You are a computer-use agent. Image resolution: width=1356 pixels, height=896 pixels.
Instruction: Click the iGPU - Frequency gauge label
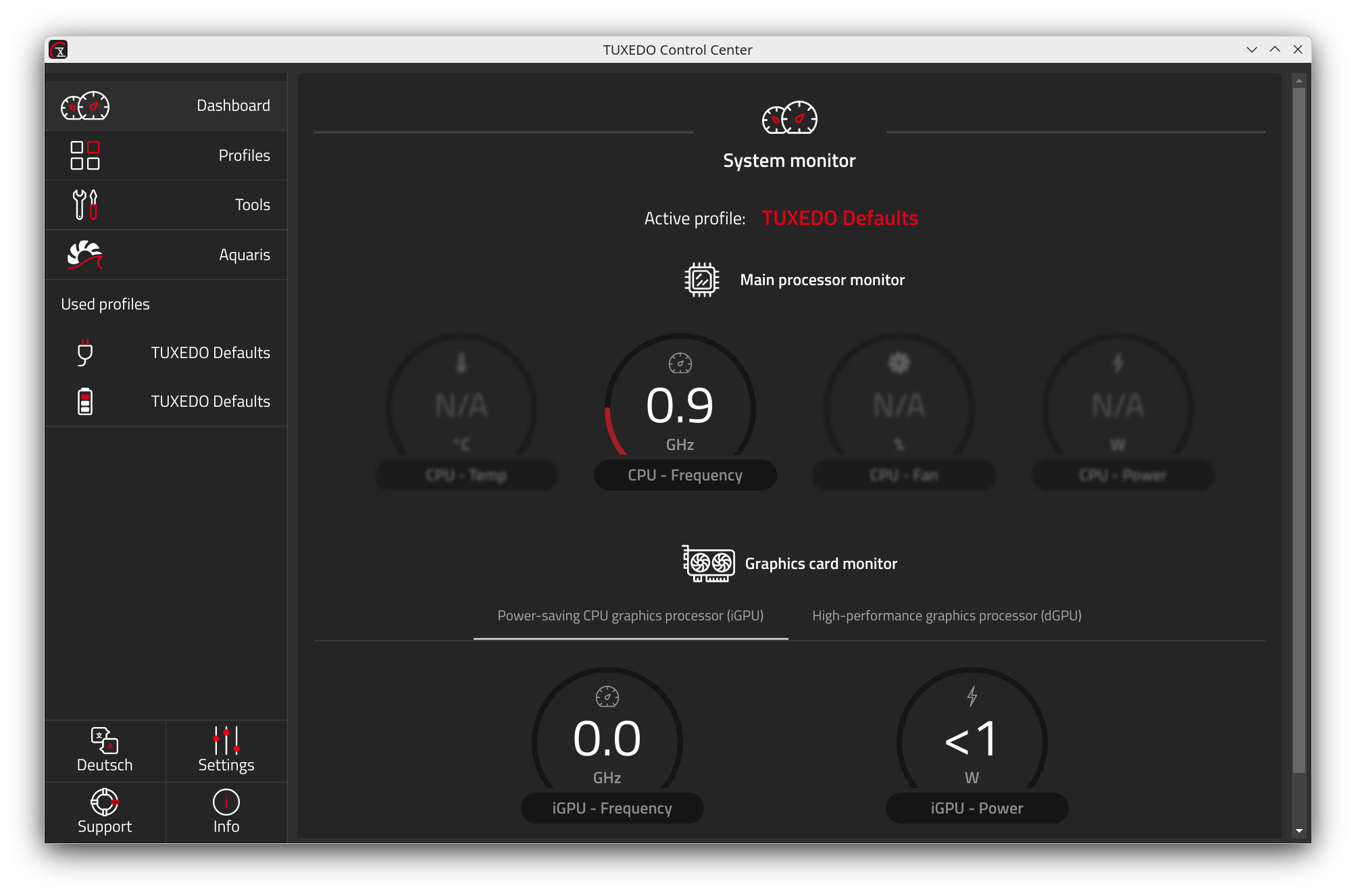click(x=612, y=808)
